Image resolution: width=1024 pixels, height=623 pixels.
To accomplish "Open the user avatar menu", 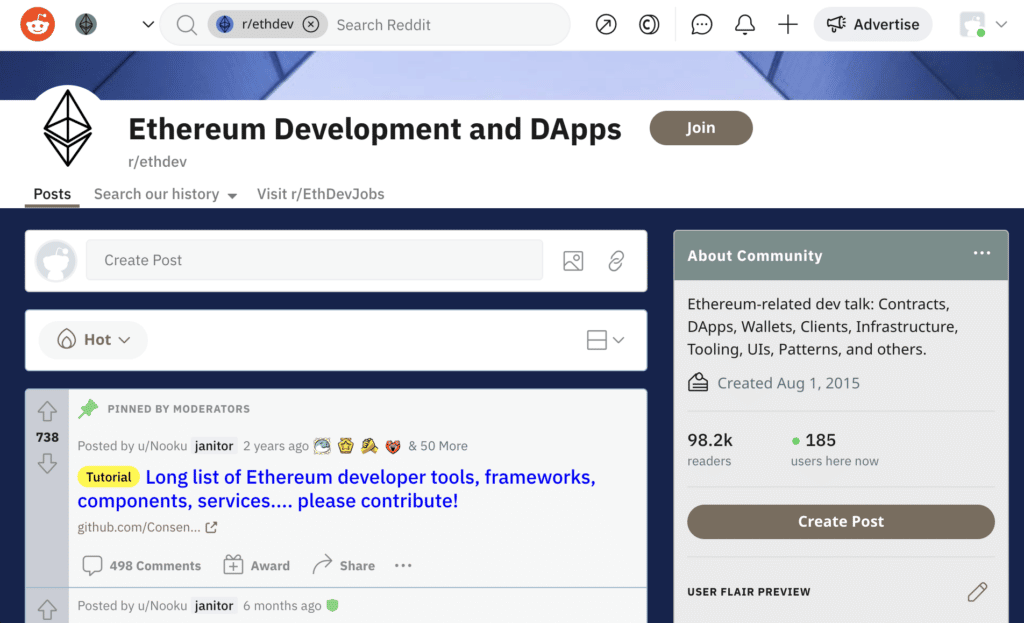I will click(972, 24).
